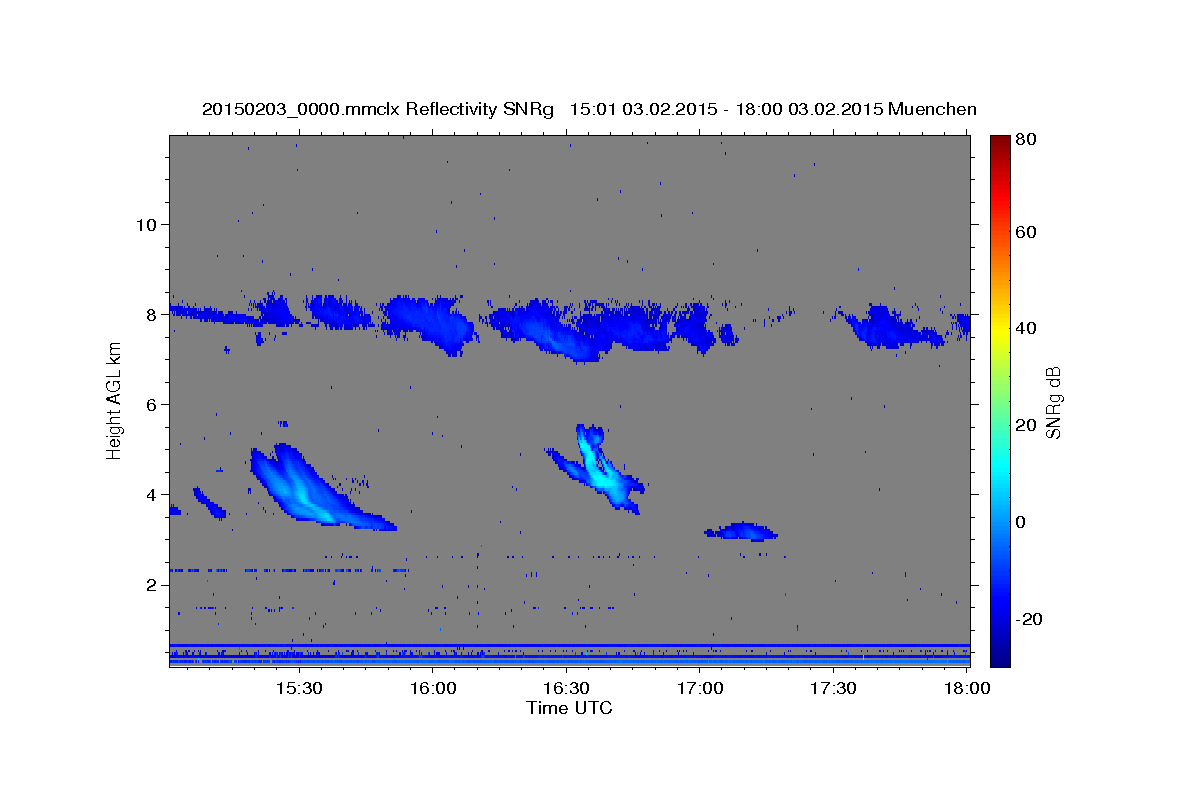Click the height tick label 6

tap(149, 404)
